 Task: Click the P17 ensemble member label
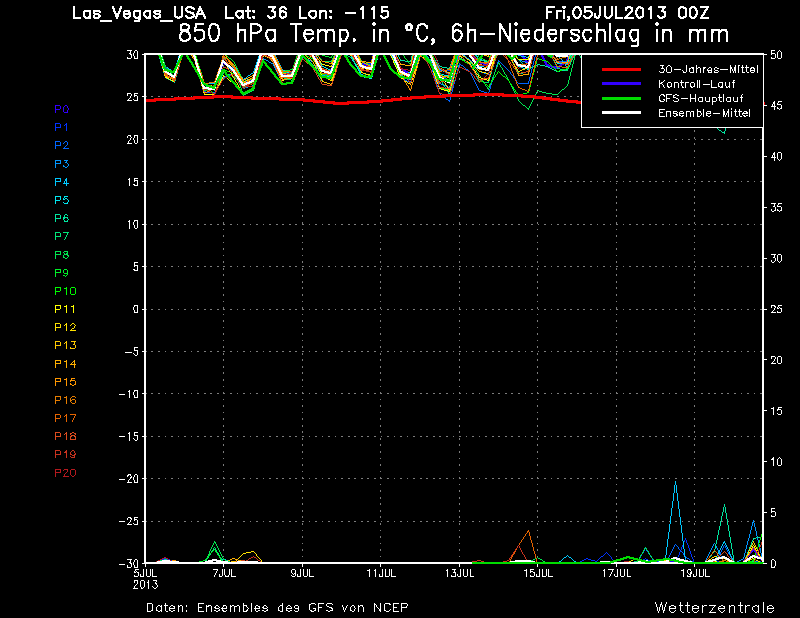(x=65, y=418)
